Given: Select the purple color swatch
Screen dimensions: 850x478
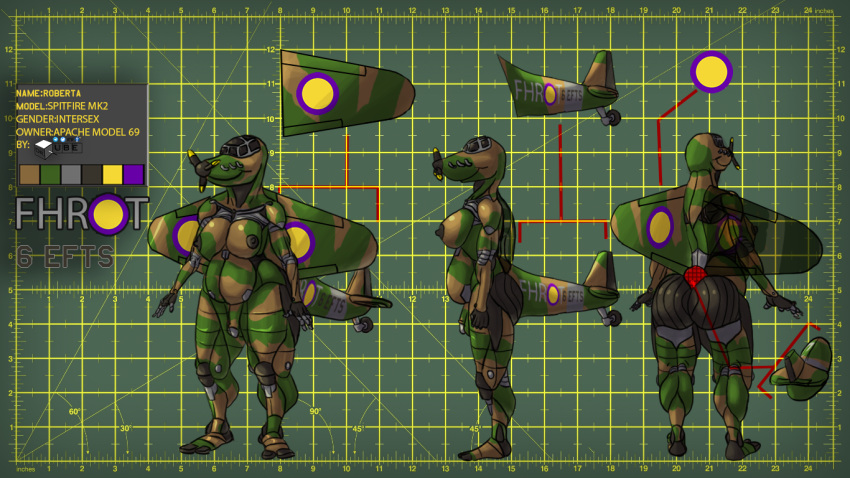Looking at the screenshot, I should tap(133, 174).
